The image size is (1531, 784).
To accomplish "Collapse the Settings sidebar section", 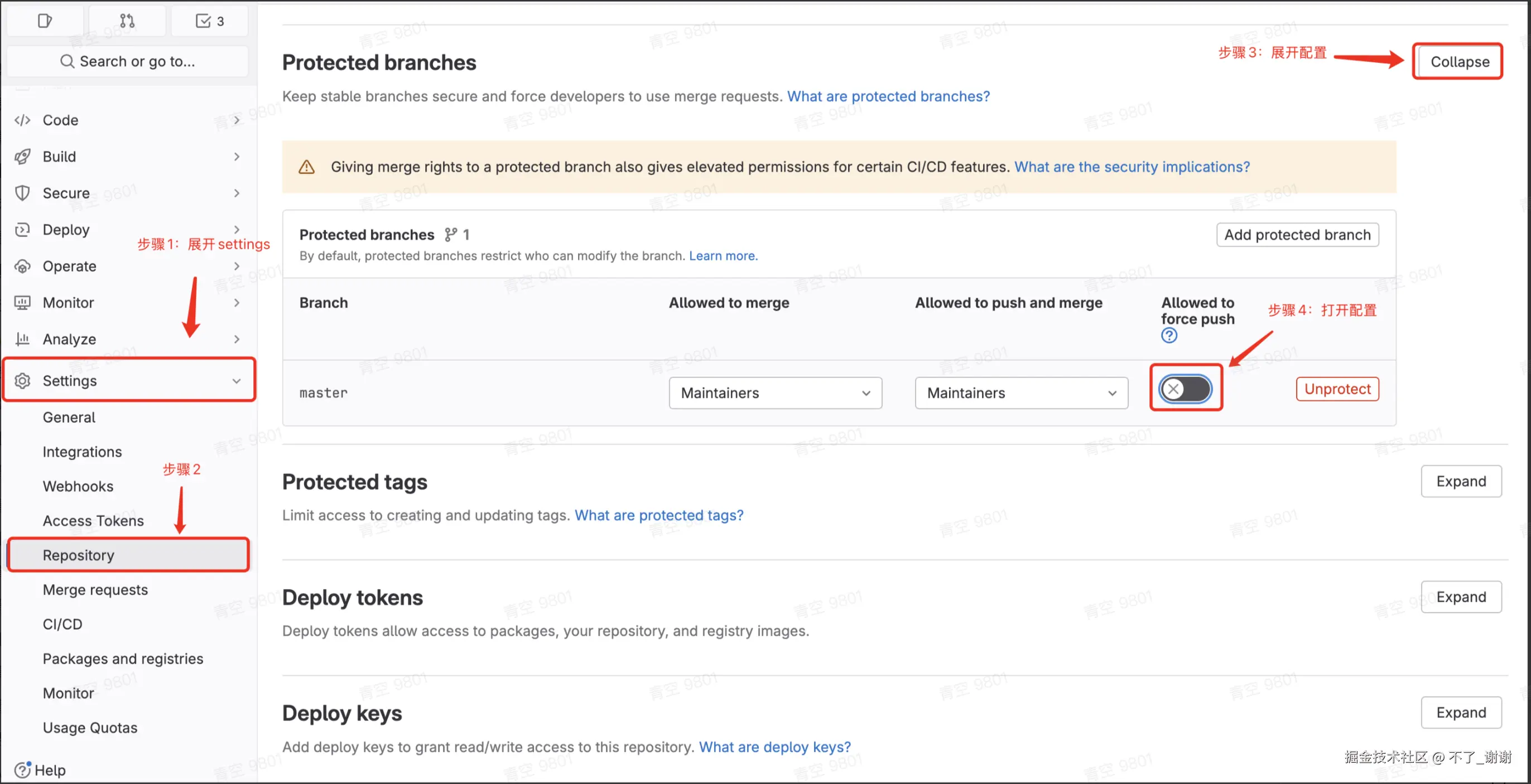I will pos(128,381).
